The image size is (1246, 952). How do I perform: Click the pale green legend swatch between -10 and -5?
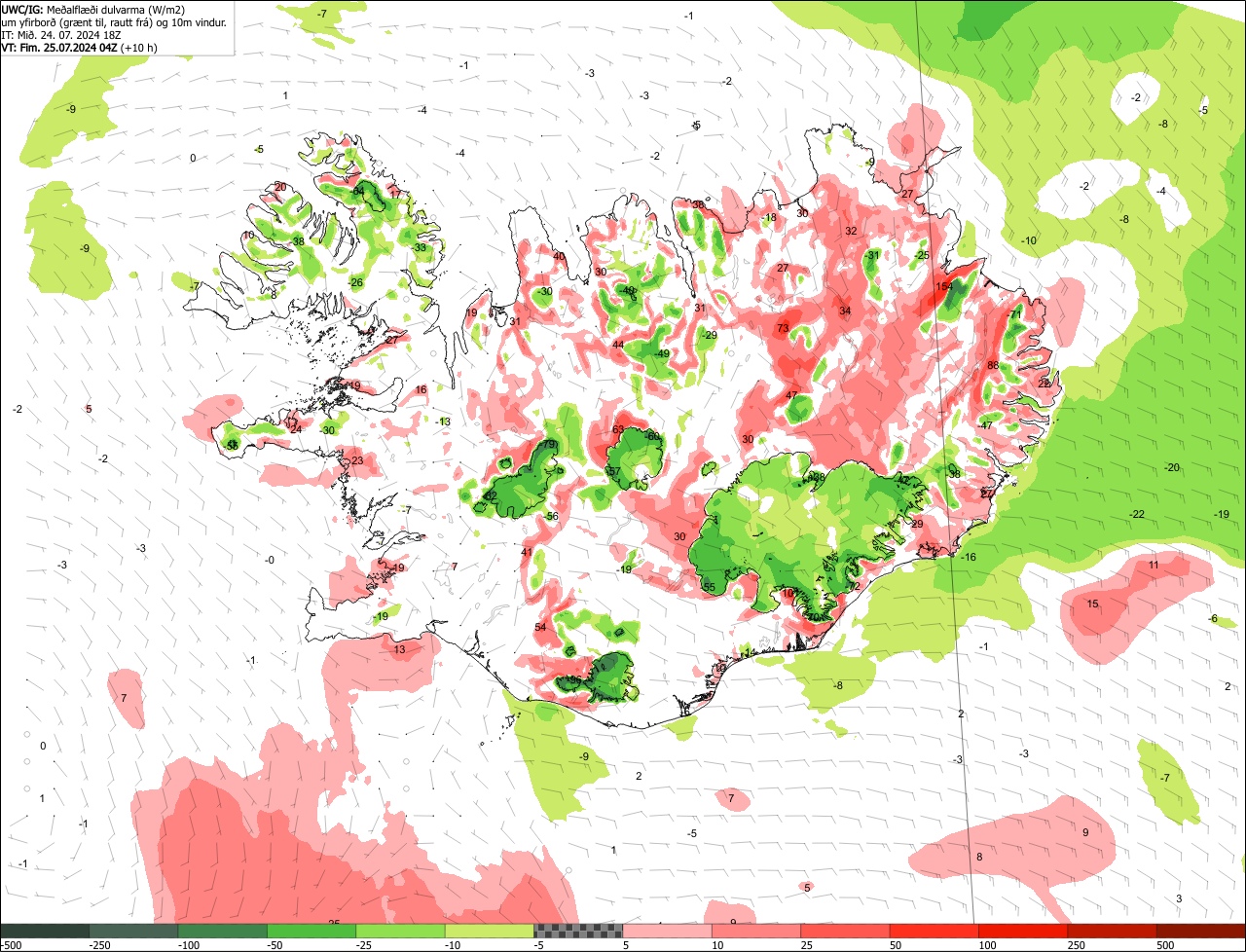pyautogui.click(x=490, y=931)
